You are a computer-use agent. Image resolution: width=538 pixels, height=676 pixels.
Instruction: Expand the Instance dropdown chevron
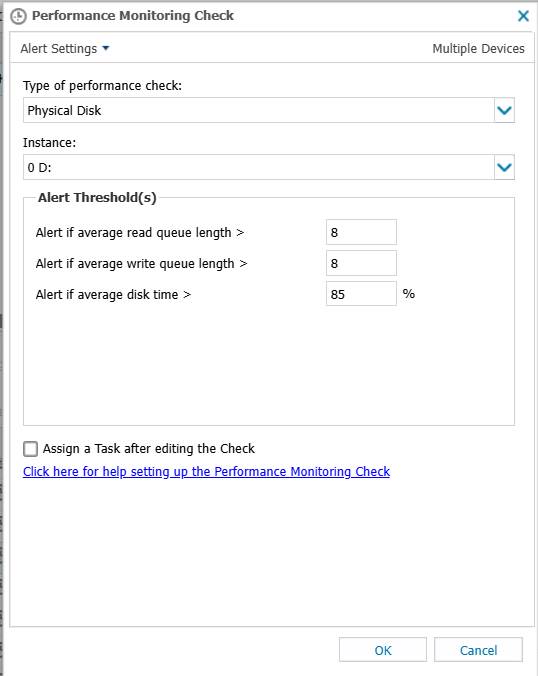(504, 167)
